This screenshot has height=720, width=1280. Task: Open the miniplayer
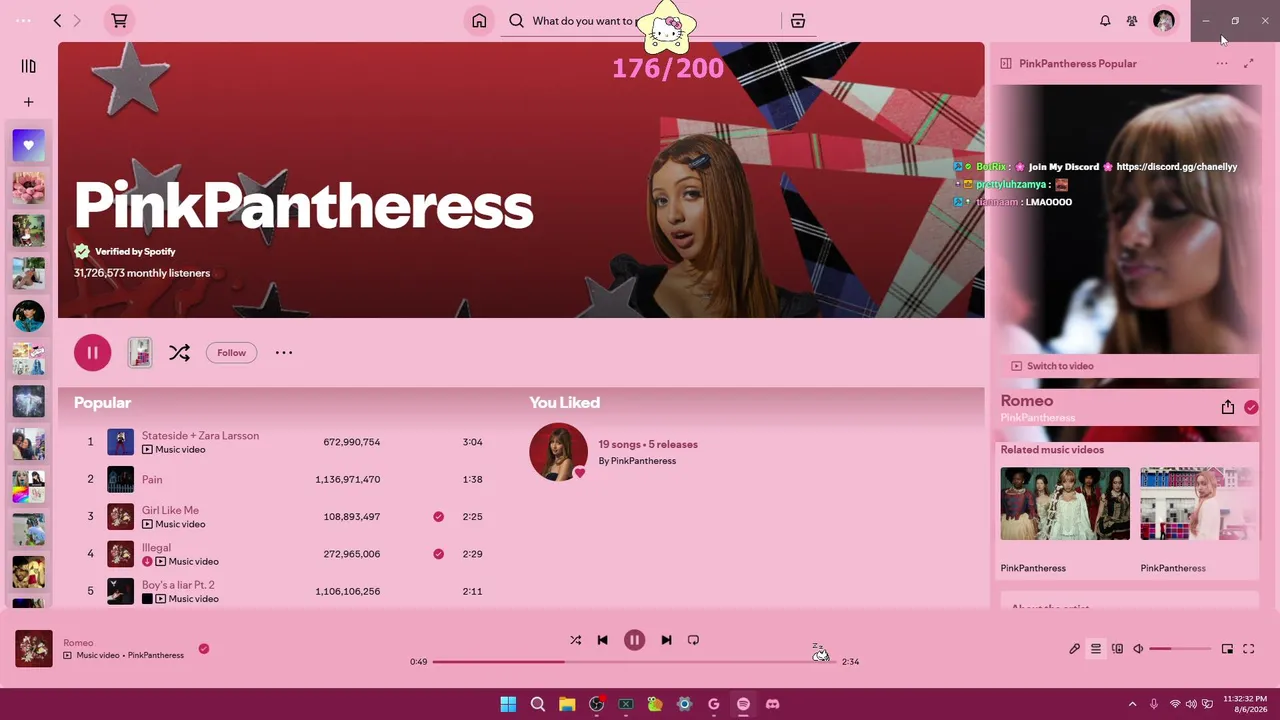[1227, 649]
